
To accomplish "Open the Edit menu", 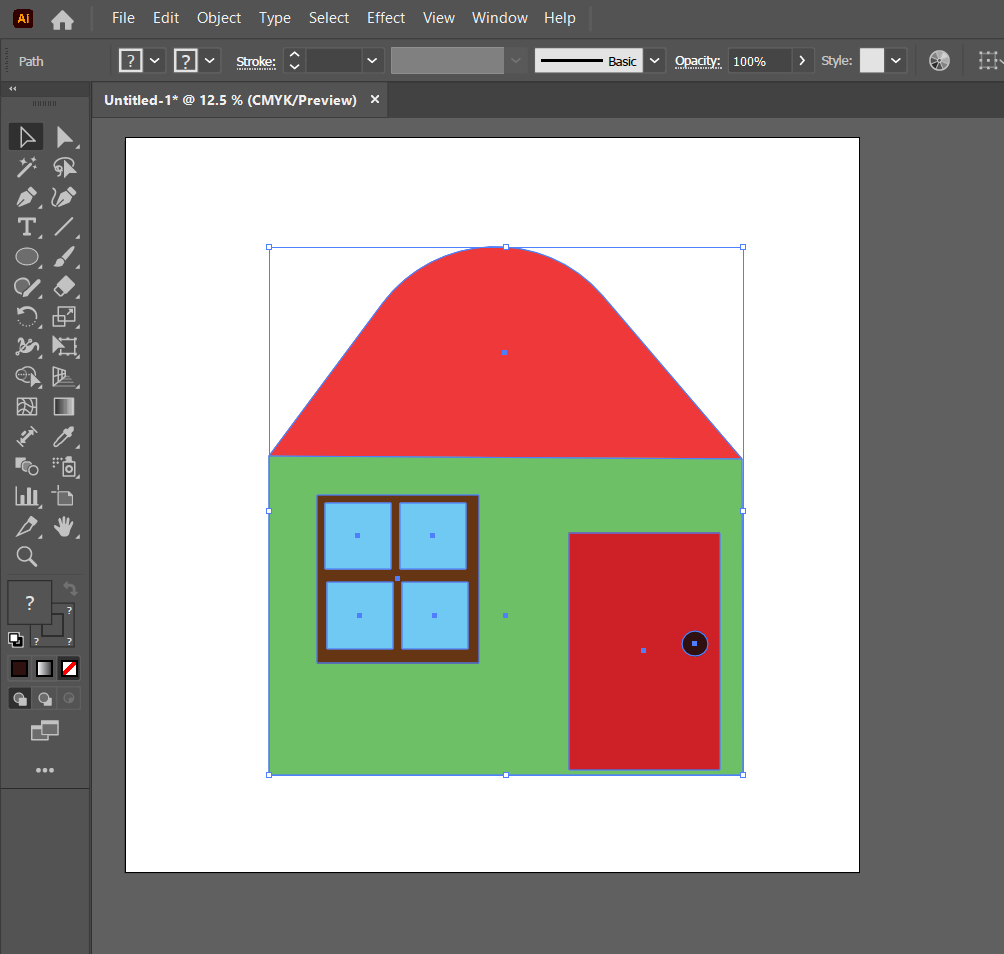I will [x=166, y=18].
